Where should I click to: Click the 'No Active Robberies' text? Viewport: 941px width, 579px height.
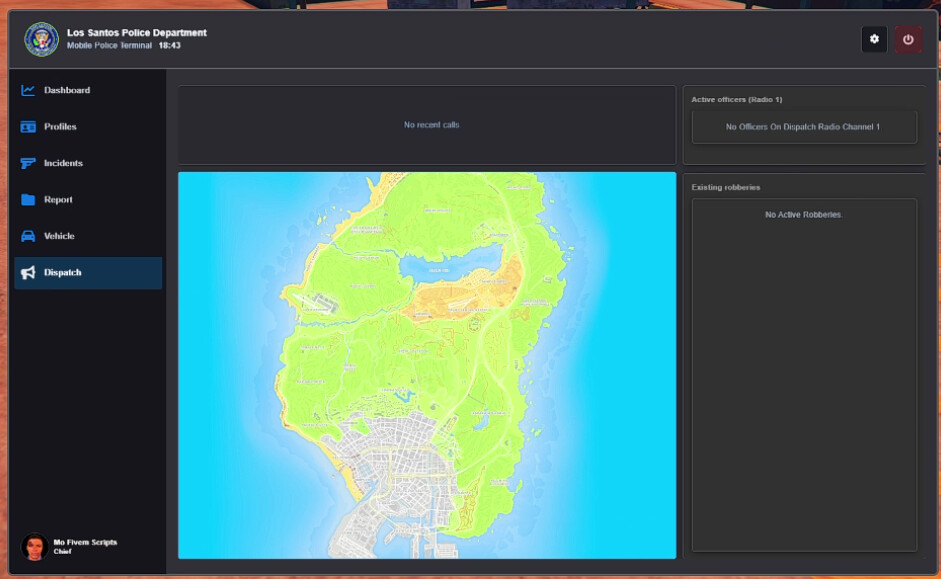tap(803, 214)
